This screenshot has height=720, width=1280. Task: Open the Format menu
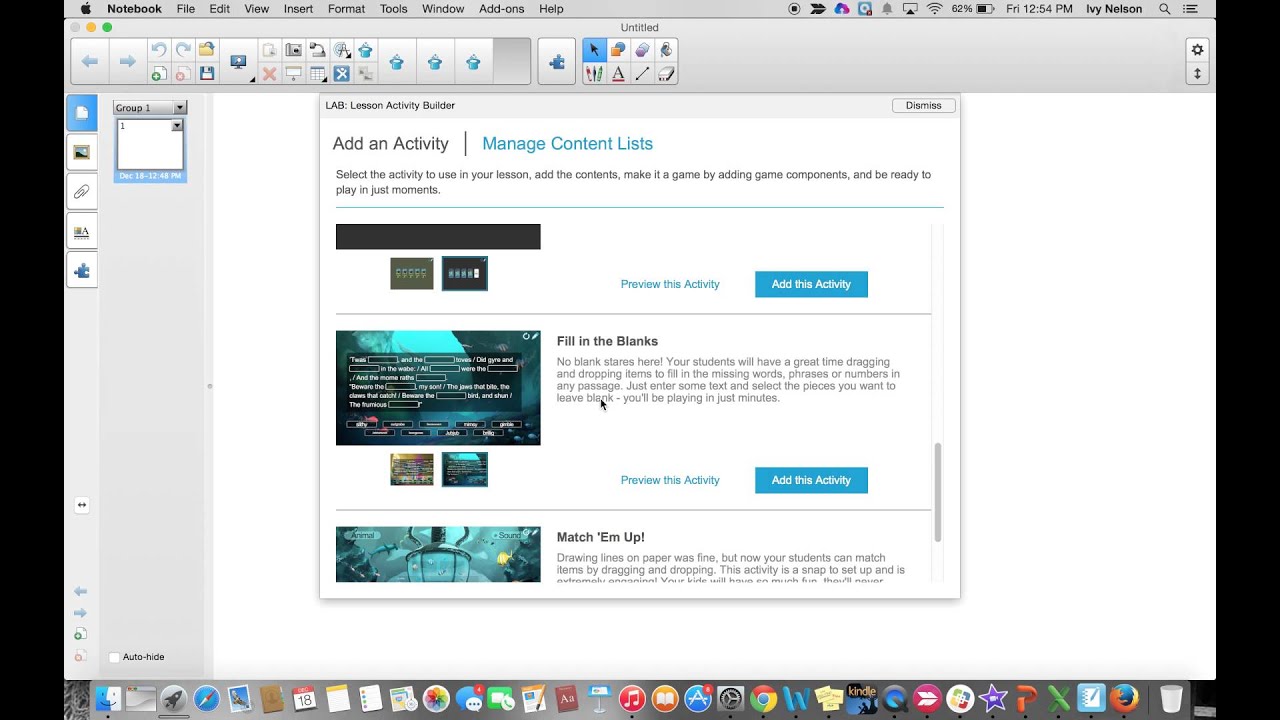[347, 9]
